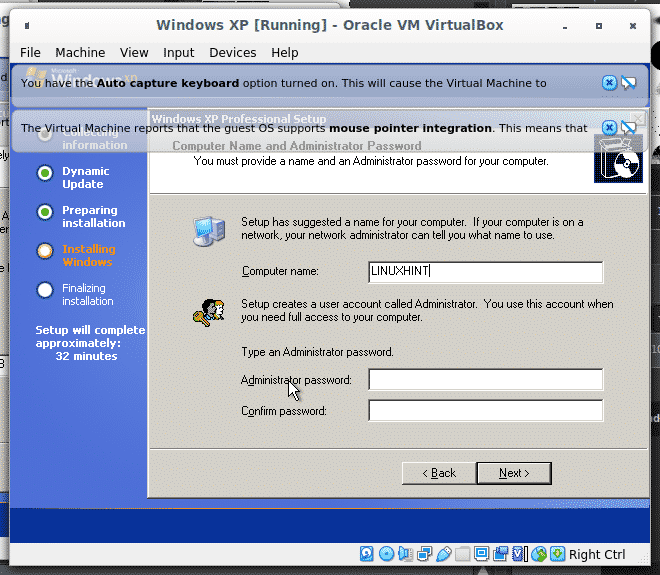Click the shared folders status icon
The image size is (660, 575).
462,554
